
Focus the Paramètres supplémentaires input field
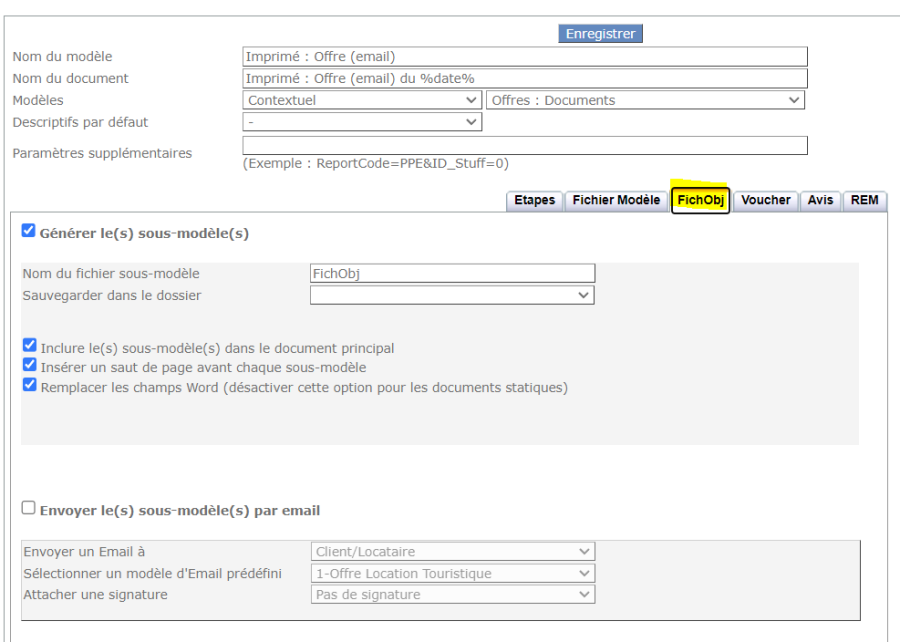coord(524,146)
